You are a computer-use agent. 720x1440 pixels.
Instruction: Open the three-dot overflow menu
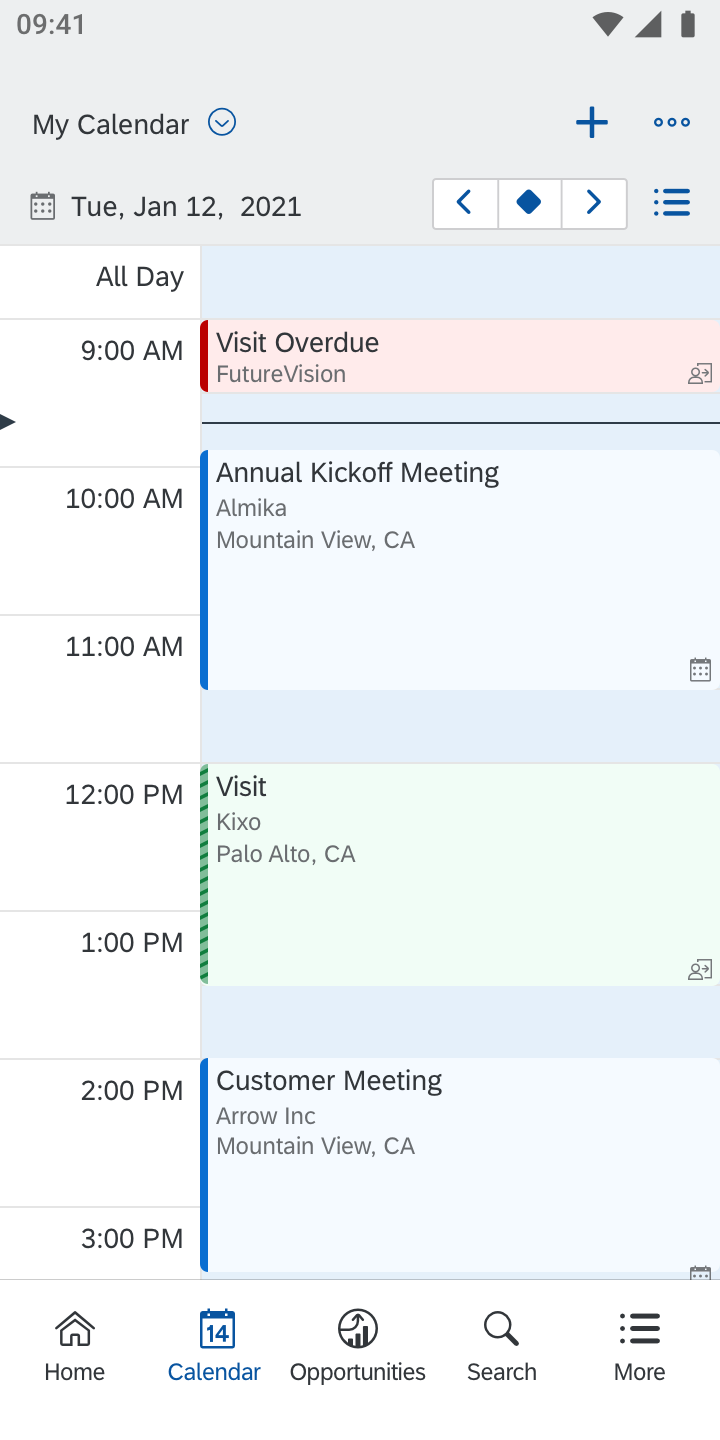671,123
